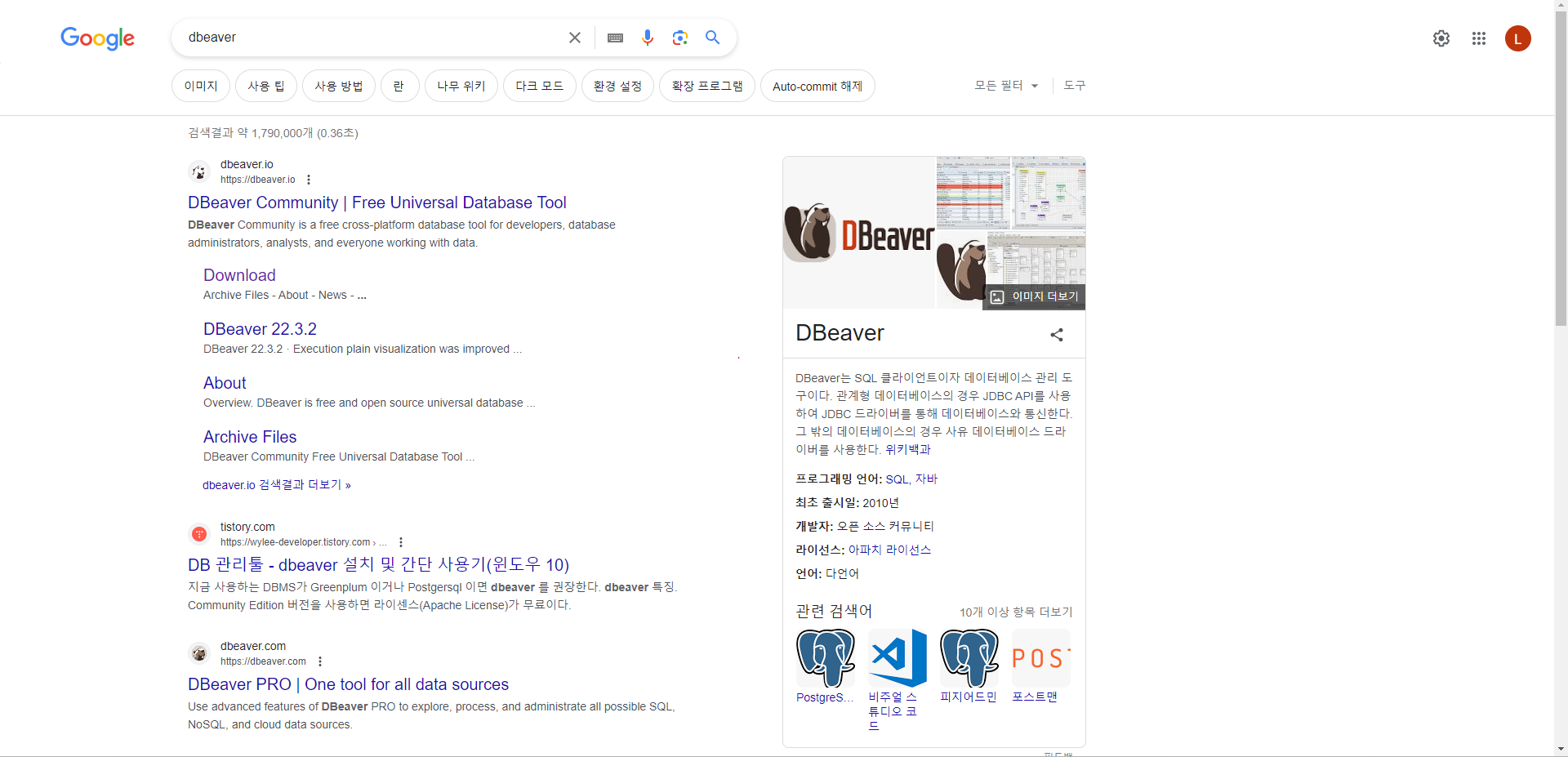The height and width of the screenshot is (757, 1568).
Task: Open DBeaver Community Free Universal Database Tool
Action: coord(377,203)
